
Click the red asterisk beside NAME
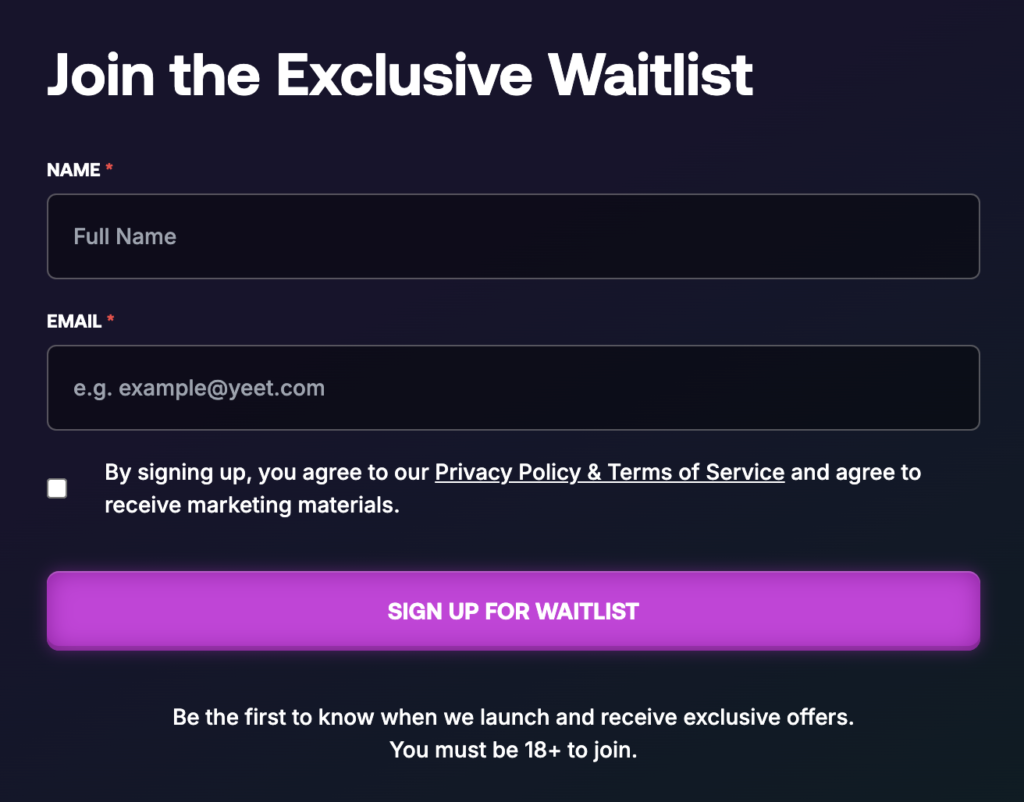point(109,170)
